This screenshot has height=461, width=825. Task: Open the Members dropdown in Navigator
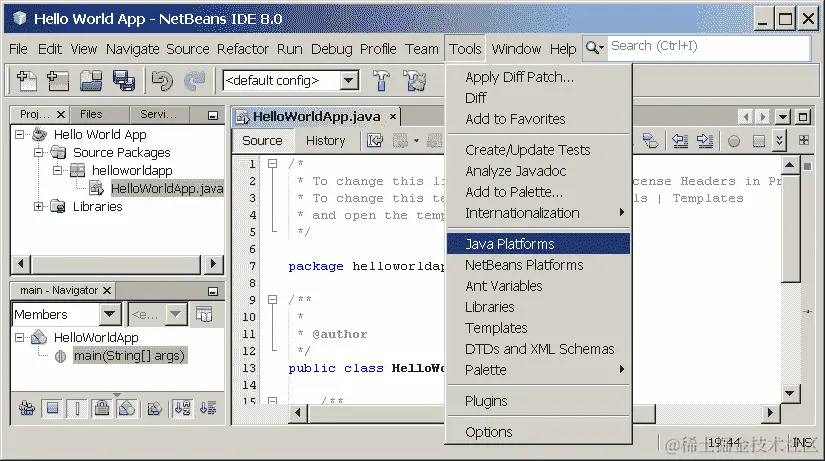(109, 314)
